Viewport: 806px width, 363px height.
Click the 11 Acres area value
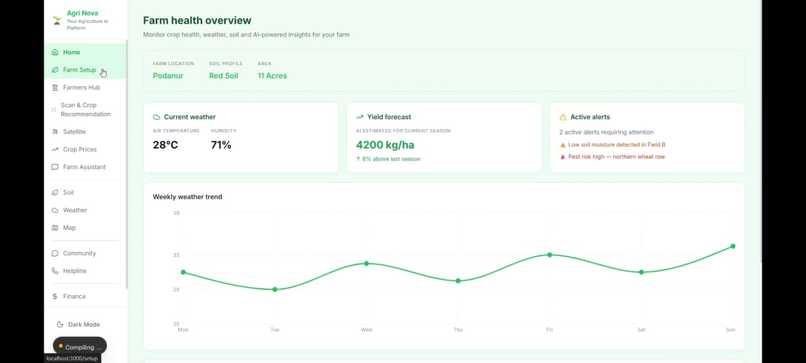[x=272, y=76]
